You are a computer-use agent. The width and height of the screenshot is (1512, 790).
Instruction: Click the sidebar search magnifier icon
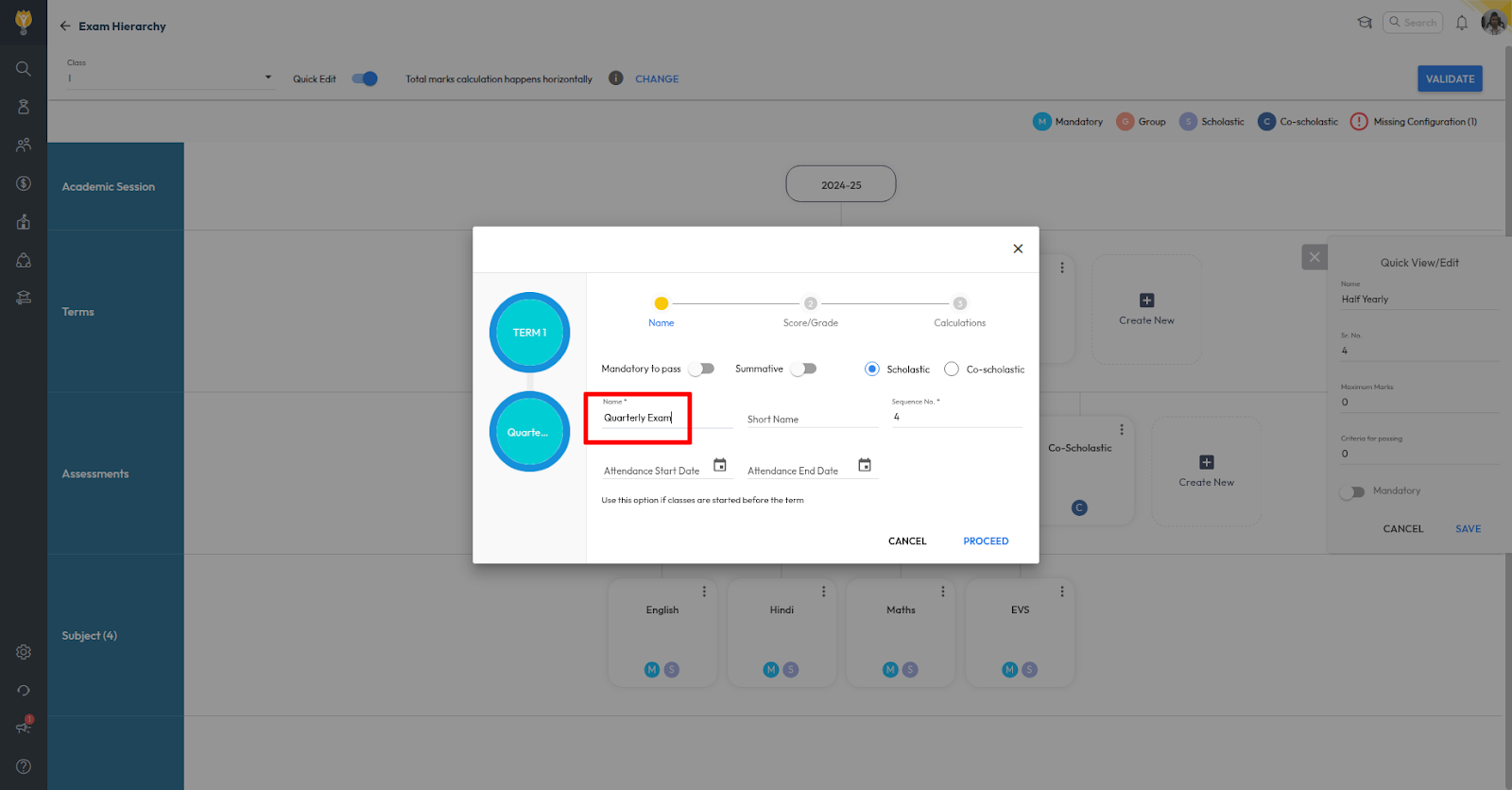[x=24, y=69]
